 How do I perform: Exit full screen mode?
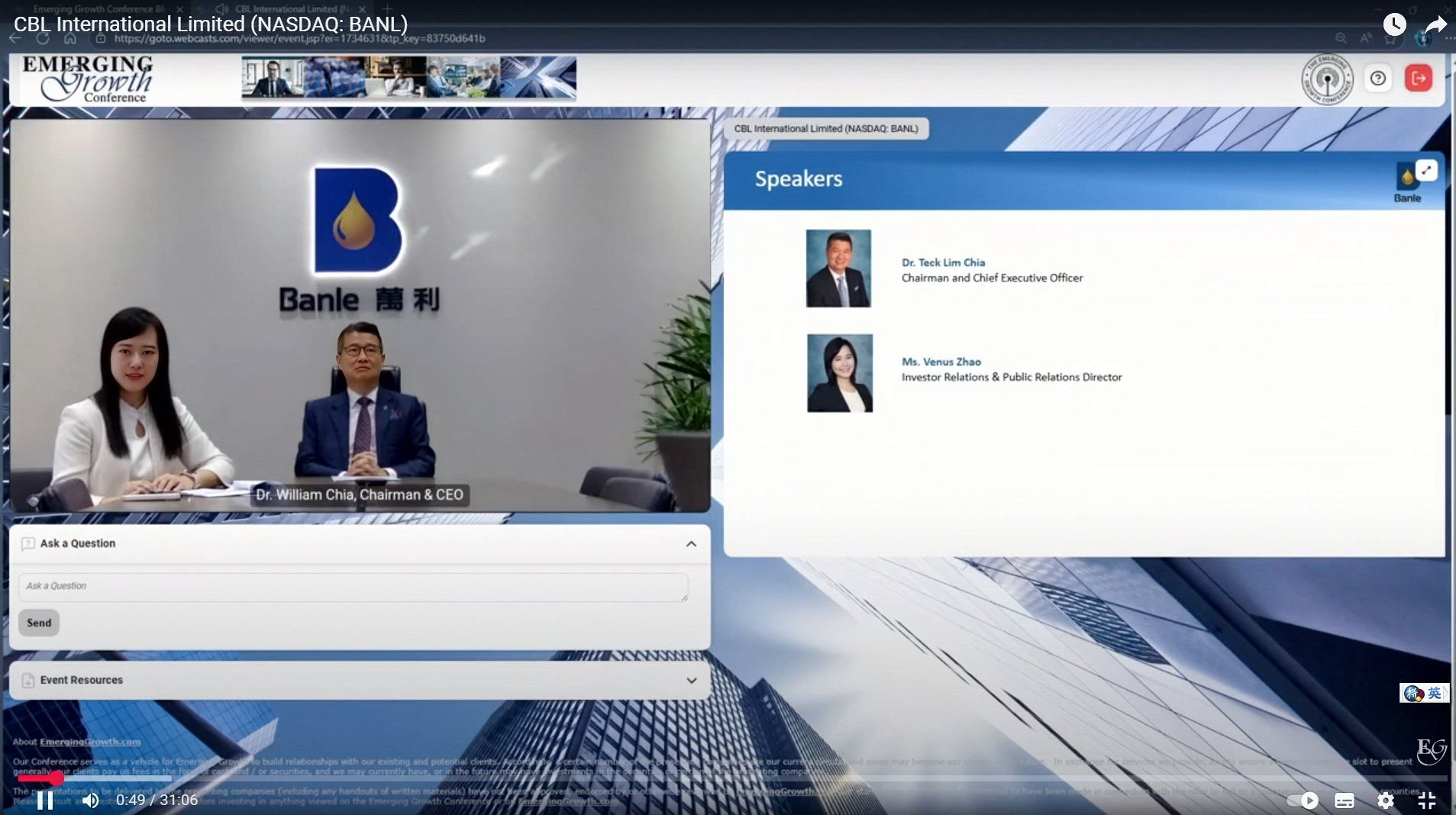click(x=1426, y=800)
